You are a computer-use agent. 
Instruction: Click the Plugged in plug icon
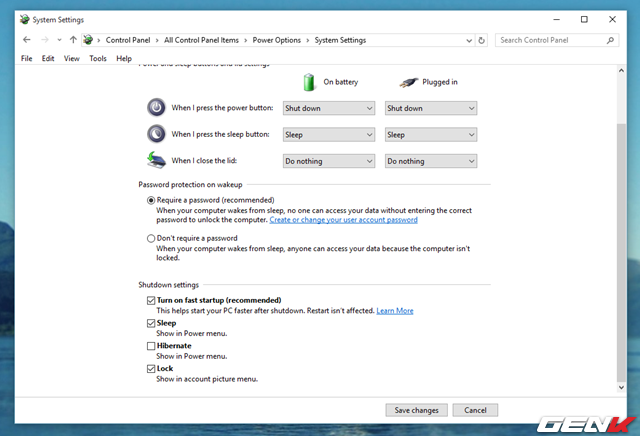pos(409,82)
